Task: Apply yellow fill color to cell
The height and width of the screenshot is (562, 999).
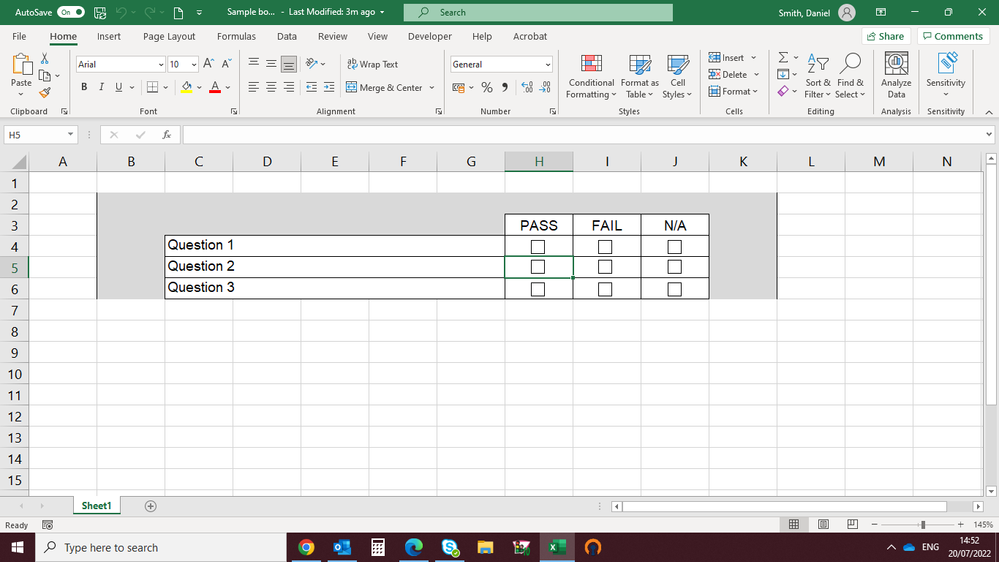Action: tap(186, 87)
